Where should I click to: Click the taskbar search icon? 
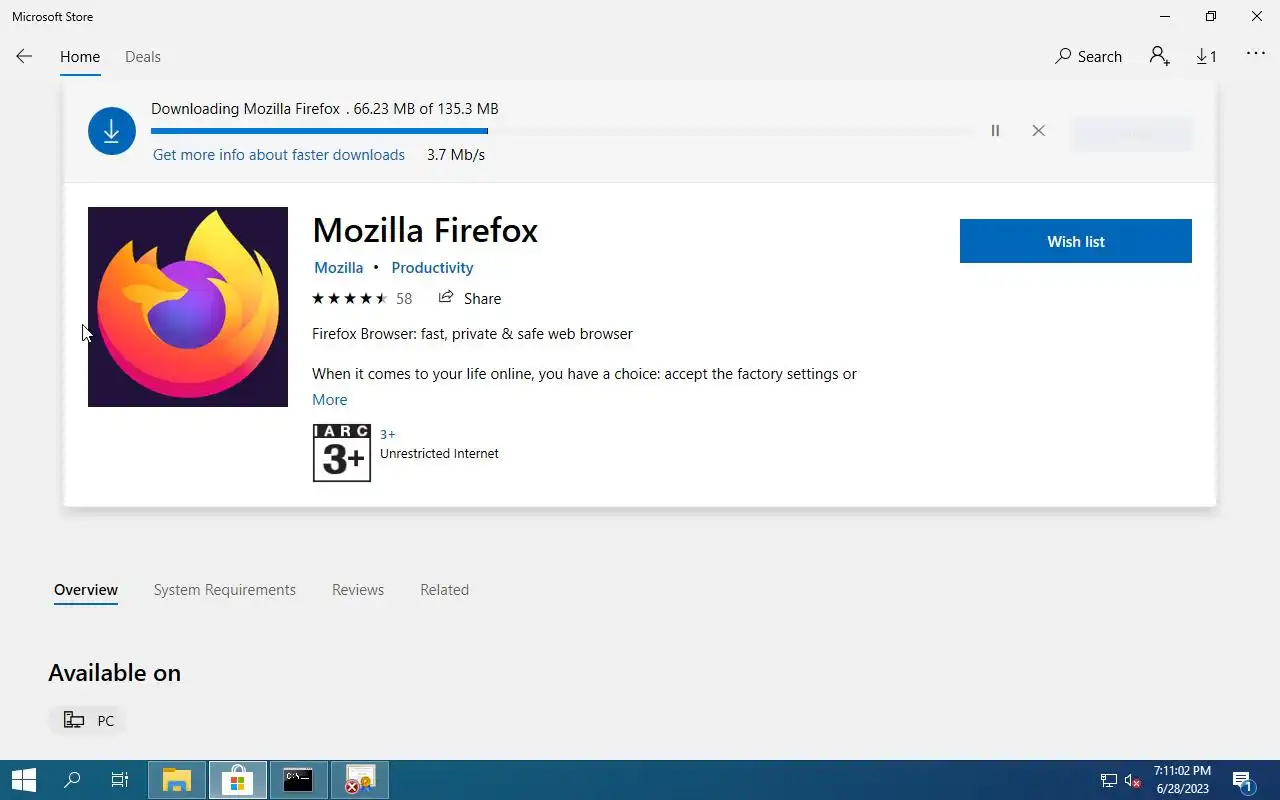point(72,780)
